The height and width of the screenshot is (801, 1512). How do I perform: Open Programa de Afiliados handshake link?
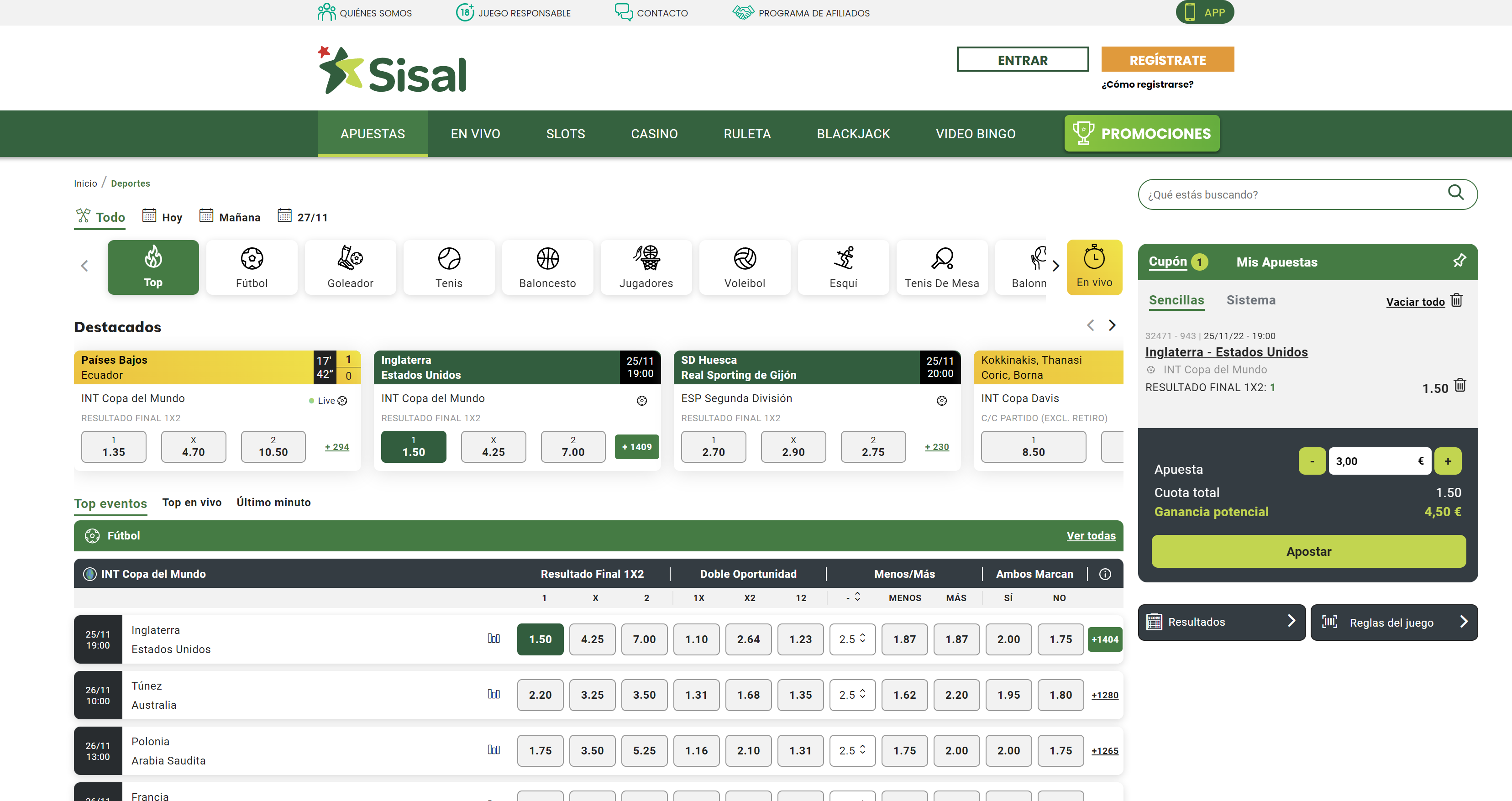801,12
